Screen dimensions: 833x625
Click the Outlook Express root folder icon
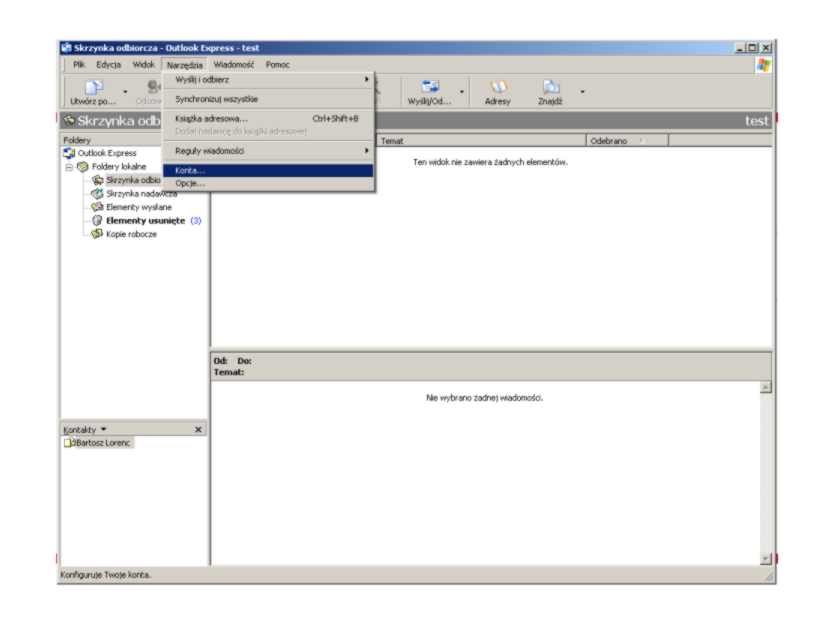pos(69,153)
